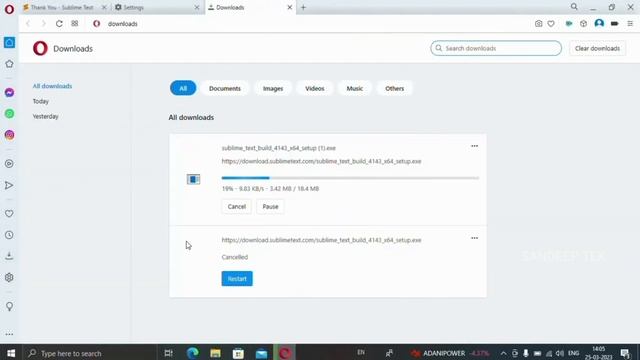
Task: Click Type here to search taskbar box
Action: (90, 353)
